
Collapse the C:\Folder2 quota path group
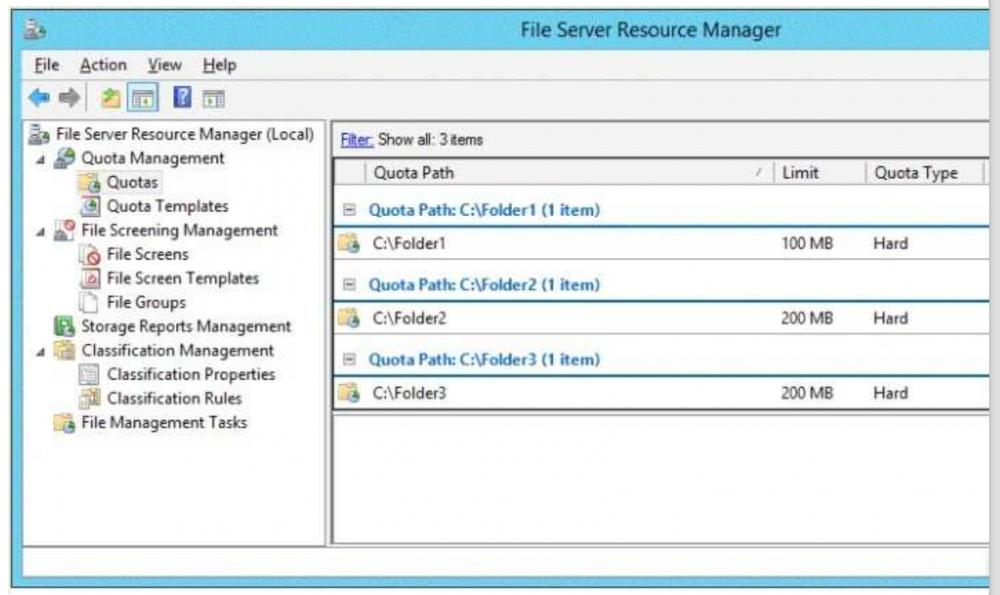point(349,285)
